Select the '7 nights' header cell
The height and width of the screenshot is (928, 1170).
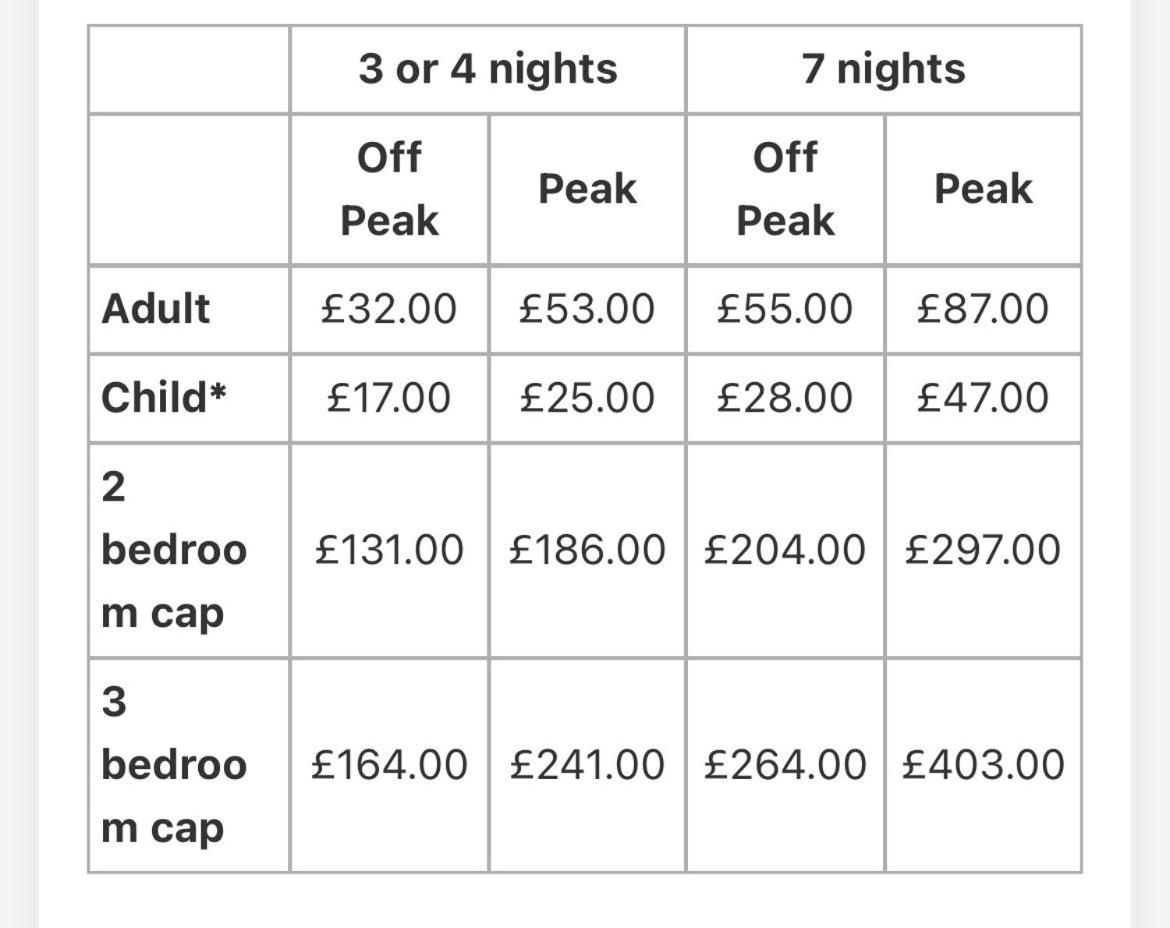[883, 69]
